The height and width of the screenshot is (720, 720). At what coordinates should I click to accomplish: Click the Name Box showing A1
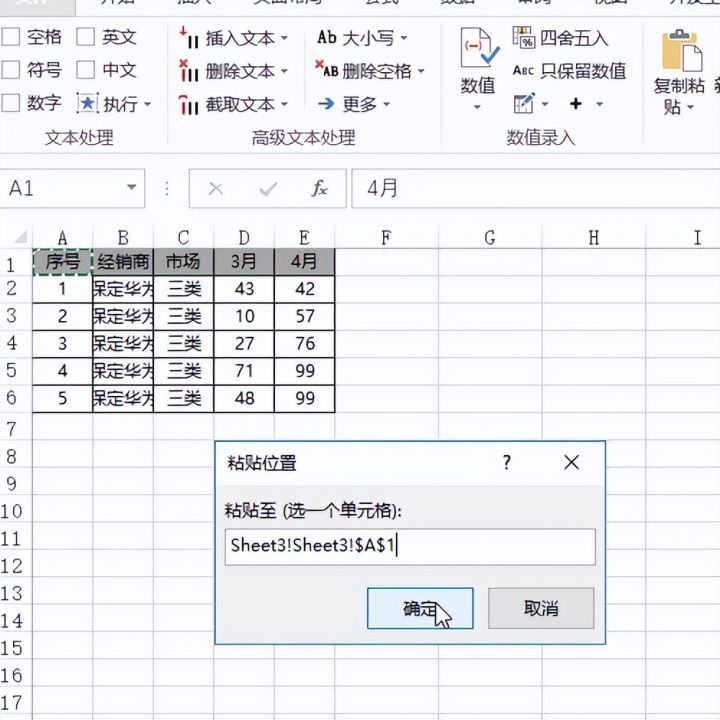(72, 188)
